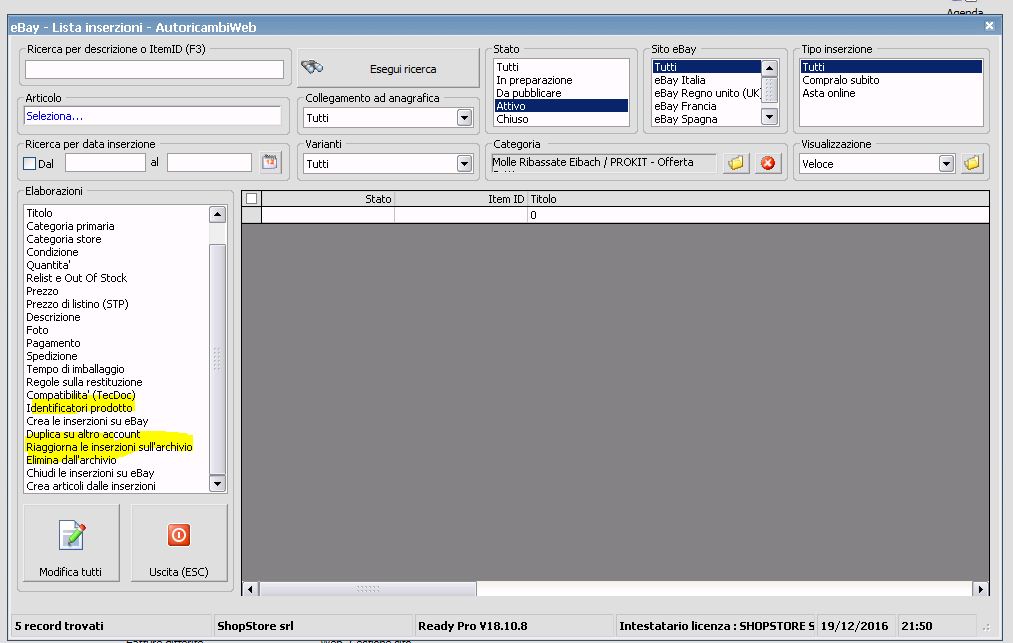Select Chiudi le inserzioni su eBay

click(116, 473)
